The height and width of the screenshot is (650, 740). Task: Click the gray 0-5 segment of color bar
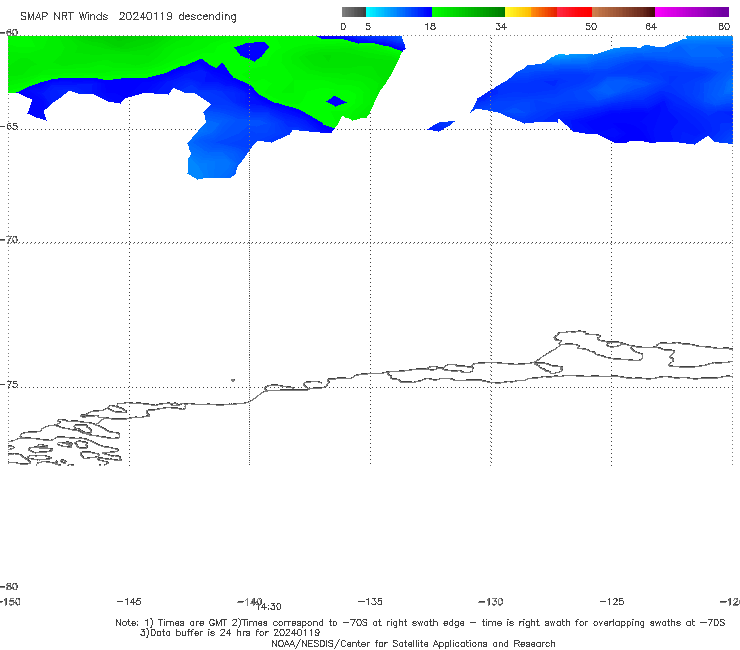354,12
